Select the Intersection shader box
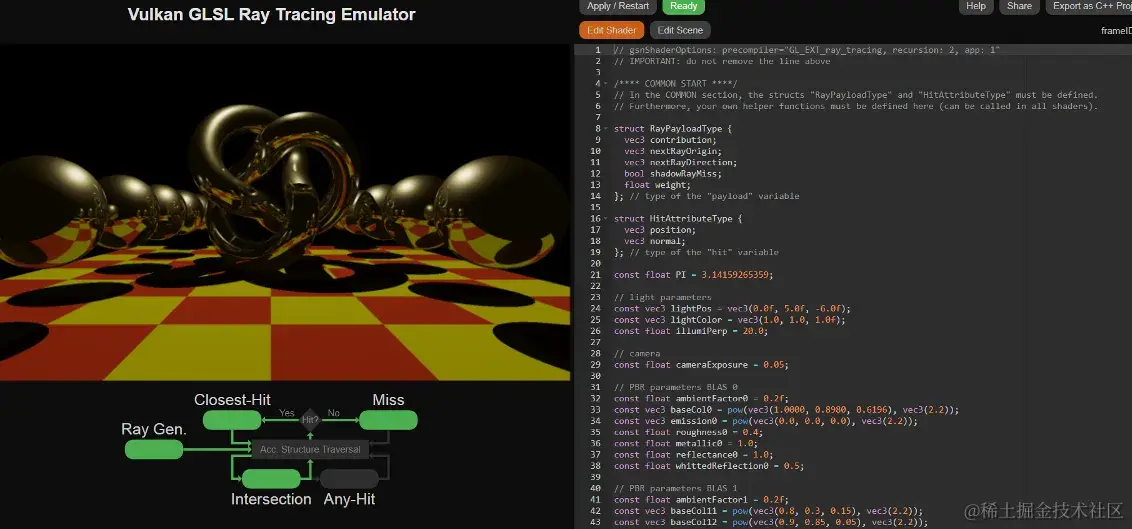Image resolution: width=1132 pixels, height=529 pixels. [x=271, y=478]
